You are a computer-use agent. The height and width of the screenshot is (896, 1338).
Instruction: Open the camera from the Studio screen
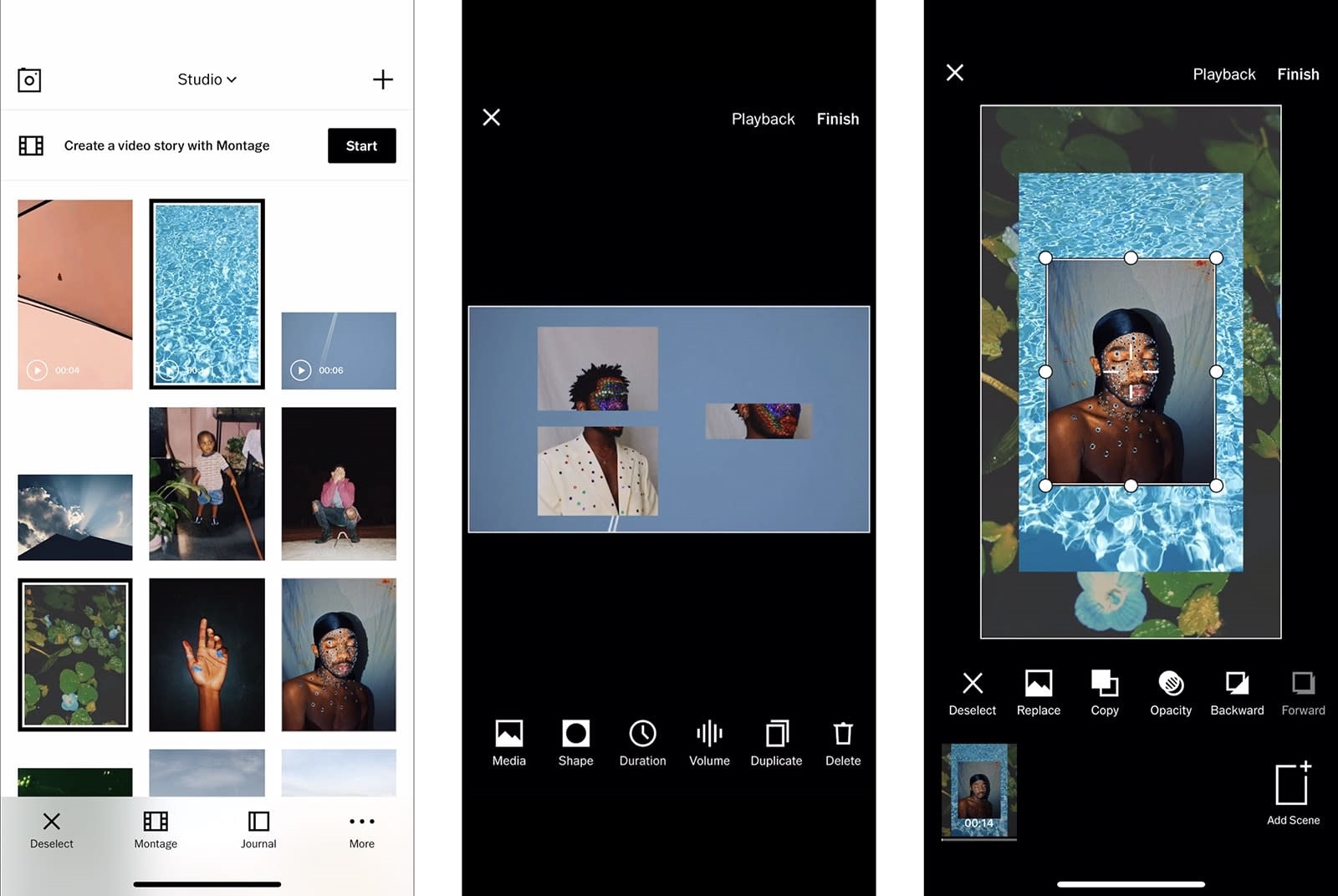29,79
